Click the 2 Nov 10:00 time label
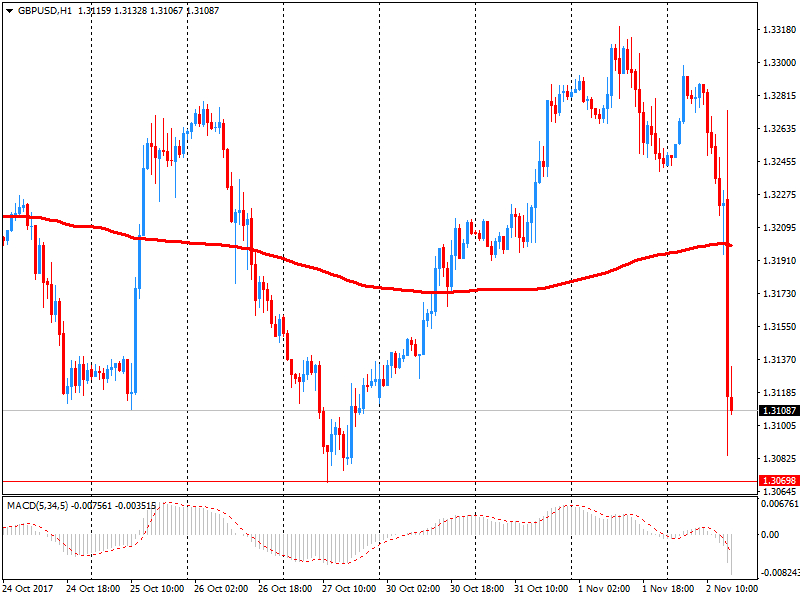The height and width of the screenshot is (600, 800). click(x=732, y=589)
